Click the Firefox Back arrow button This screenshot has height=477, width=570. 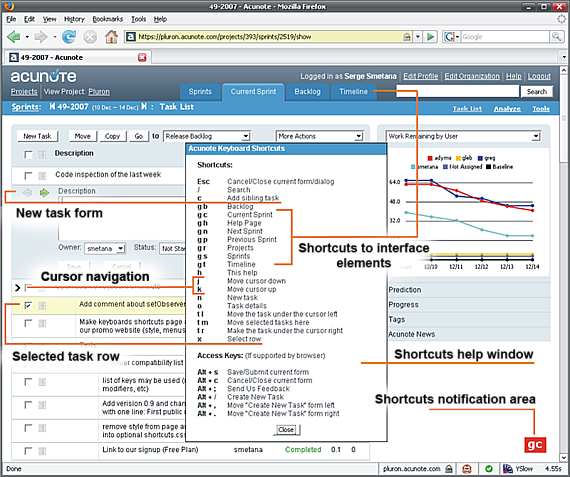click(14, 37)
